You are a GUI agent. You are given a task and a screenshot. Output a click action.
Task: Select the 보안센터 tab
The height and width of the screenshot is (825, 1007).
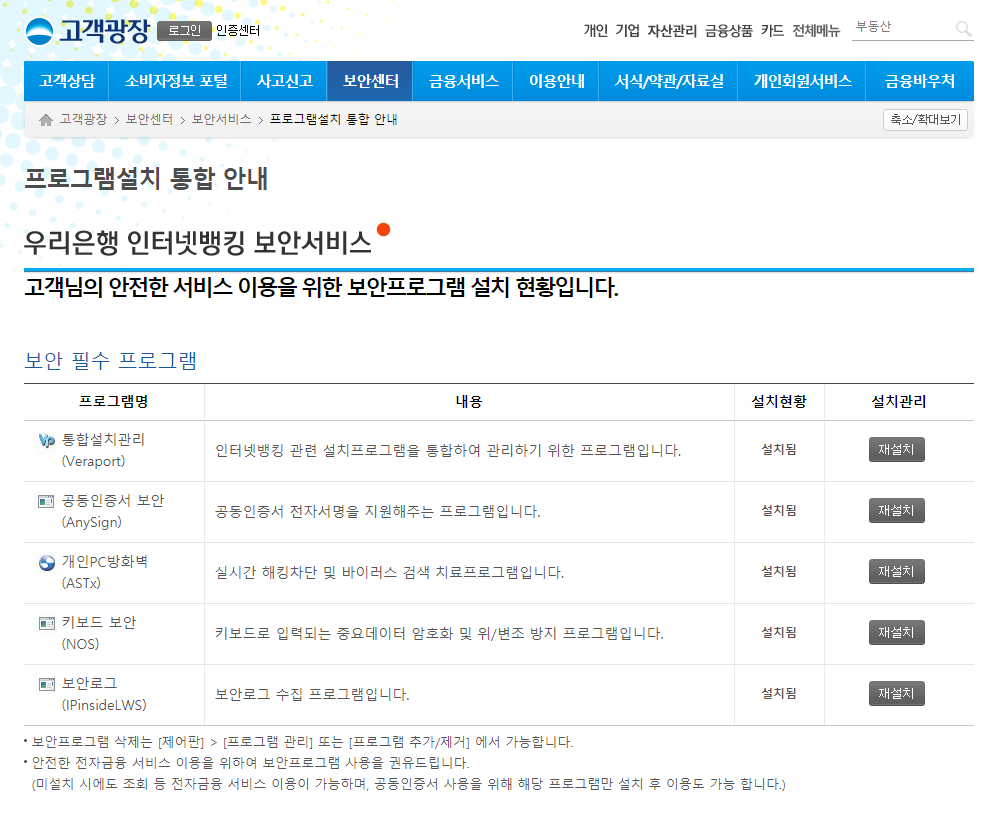tap(370, 81)
